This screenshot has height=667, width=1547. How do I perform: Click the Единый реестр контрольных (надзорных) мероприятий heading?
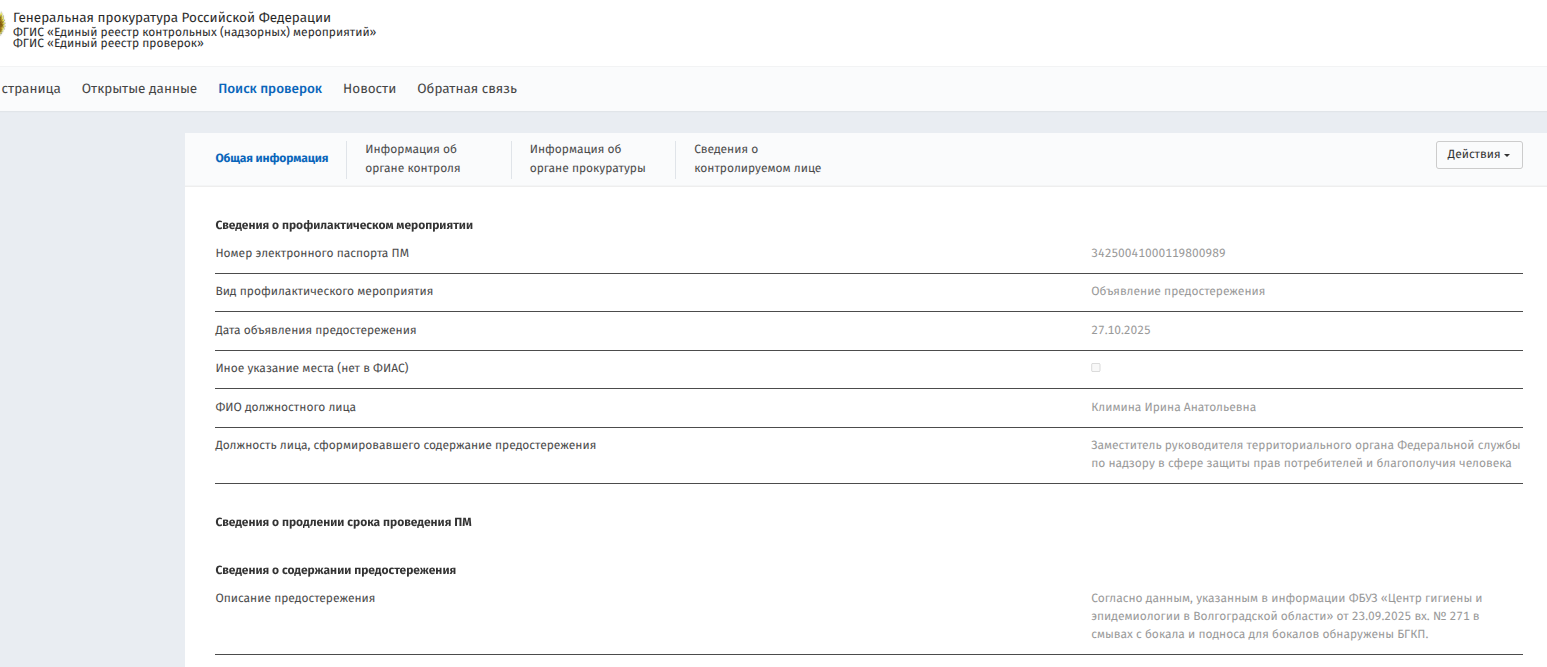(x=194, y=32)
